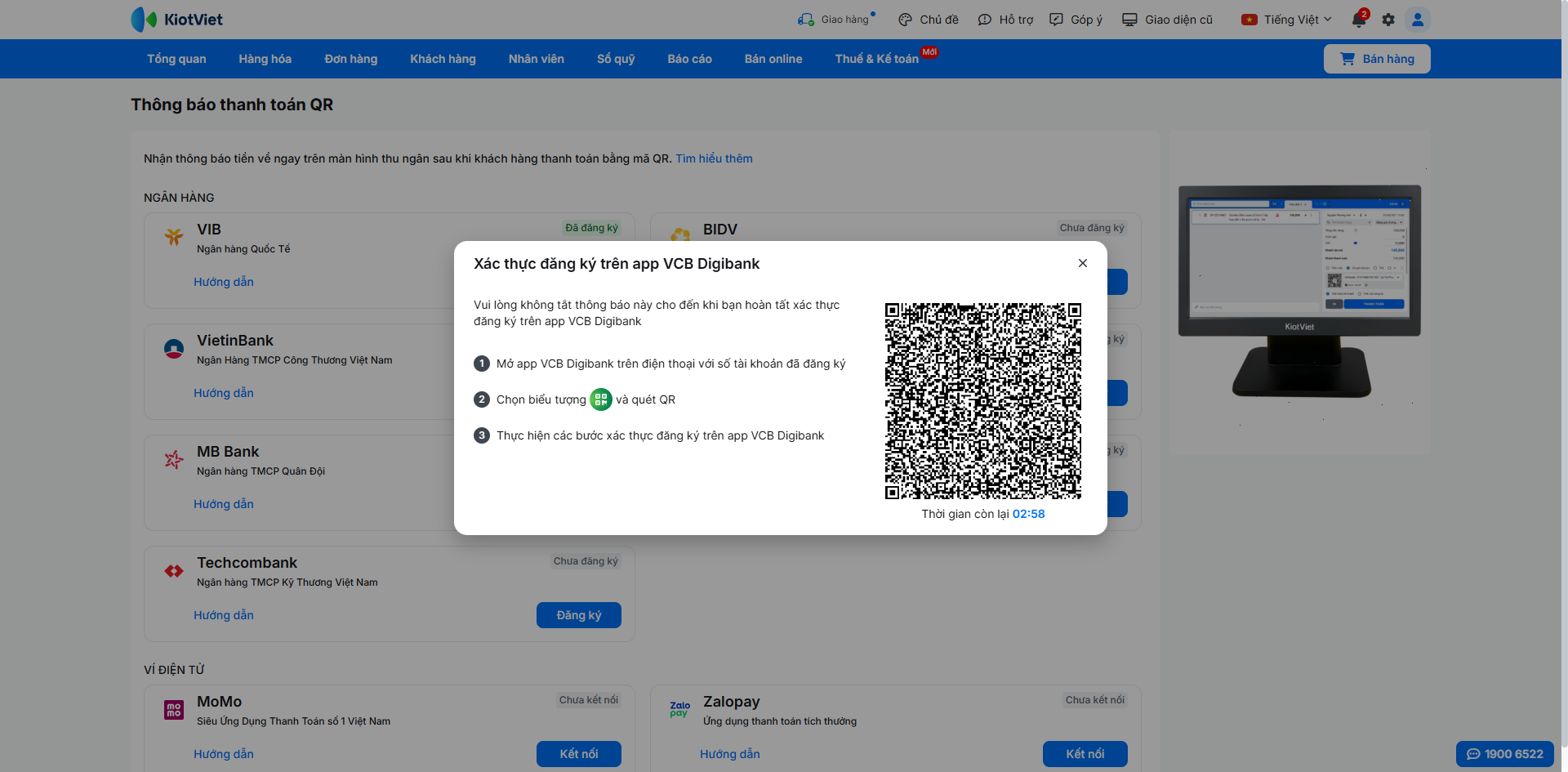Open Hướng dẫn for VietinBank
The width and height of the screenshot is (1568, 772).
click(224, 393)
